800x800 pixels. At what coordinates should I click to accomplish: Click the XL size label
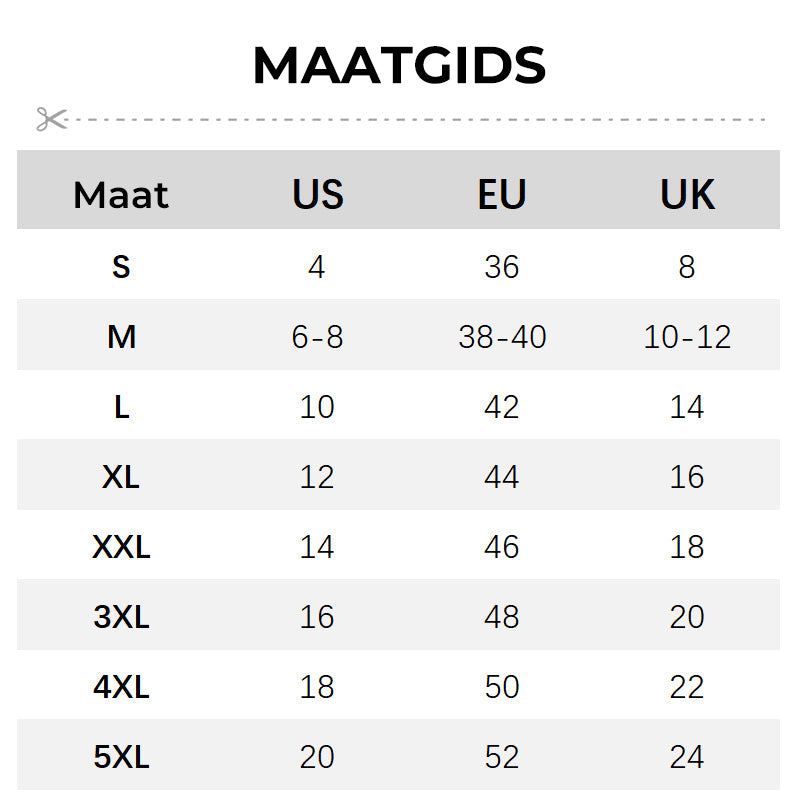point(121,477)
